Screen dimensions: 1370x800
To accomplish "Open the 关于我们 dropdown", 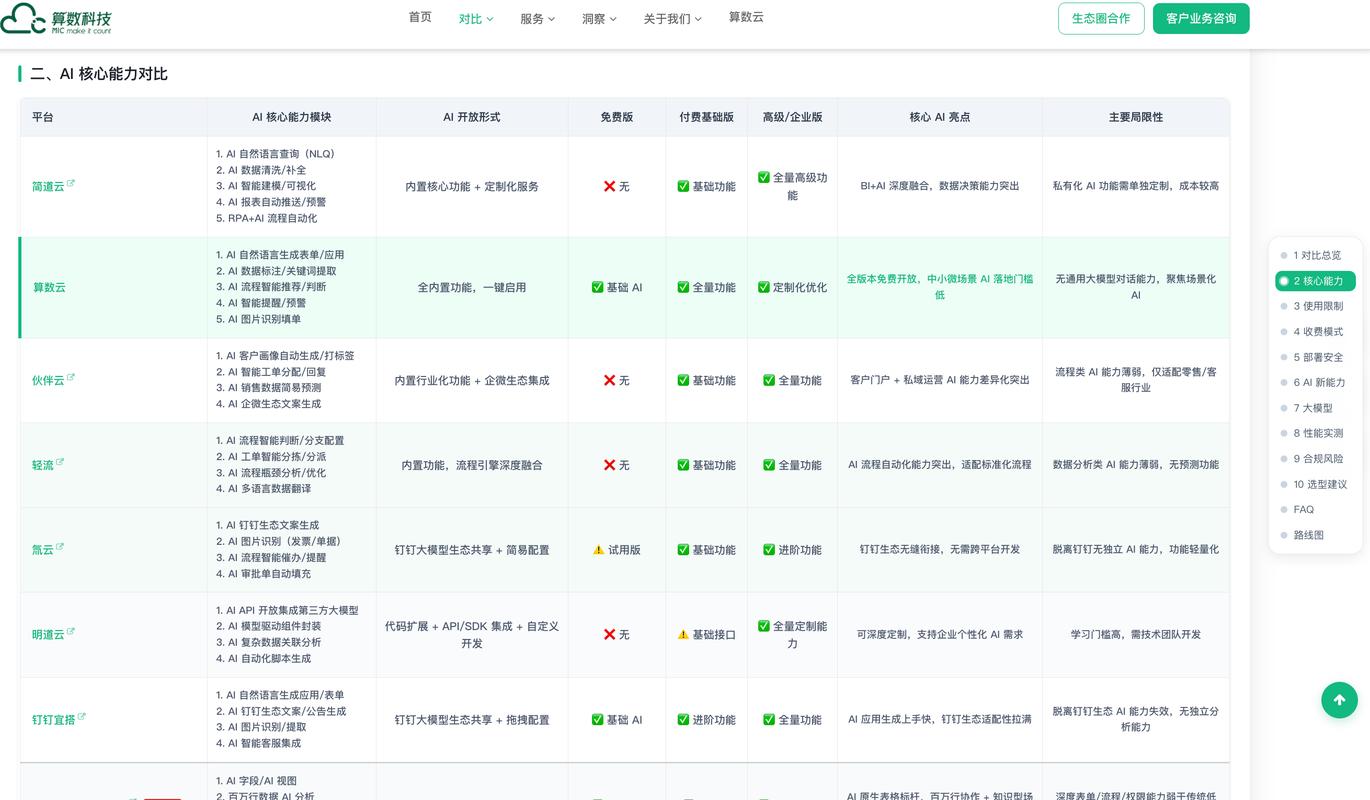I will coord(673,19).
